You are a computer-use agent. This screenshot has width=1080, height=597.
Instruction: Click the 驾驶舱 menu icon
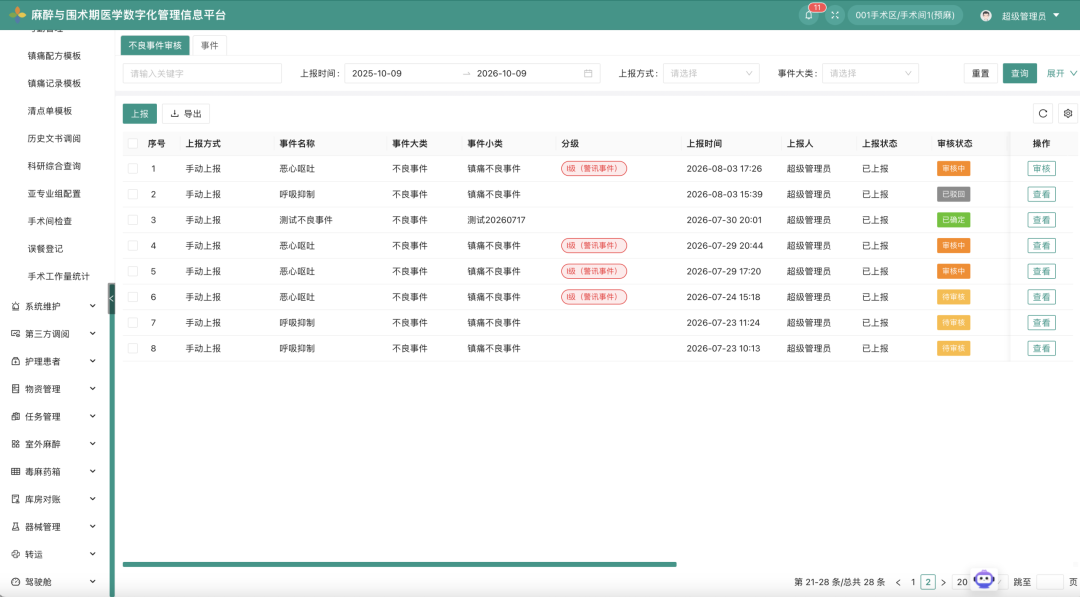[15, 582]
